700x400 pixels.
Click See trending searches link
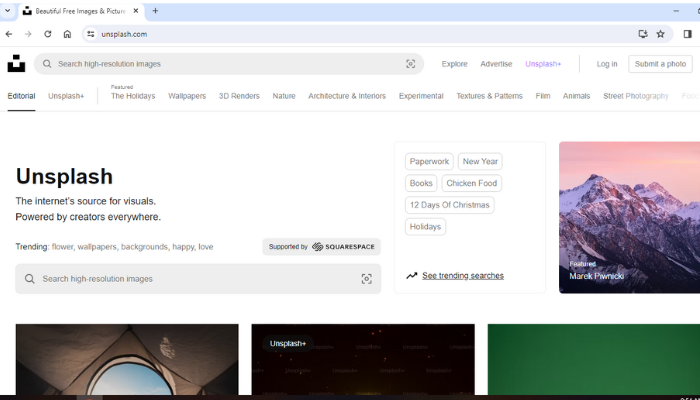point(463,276)
